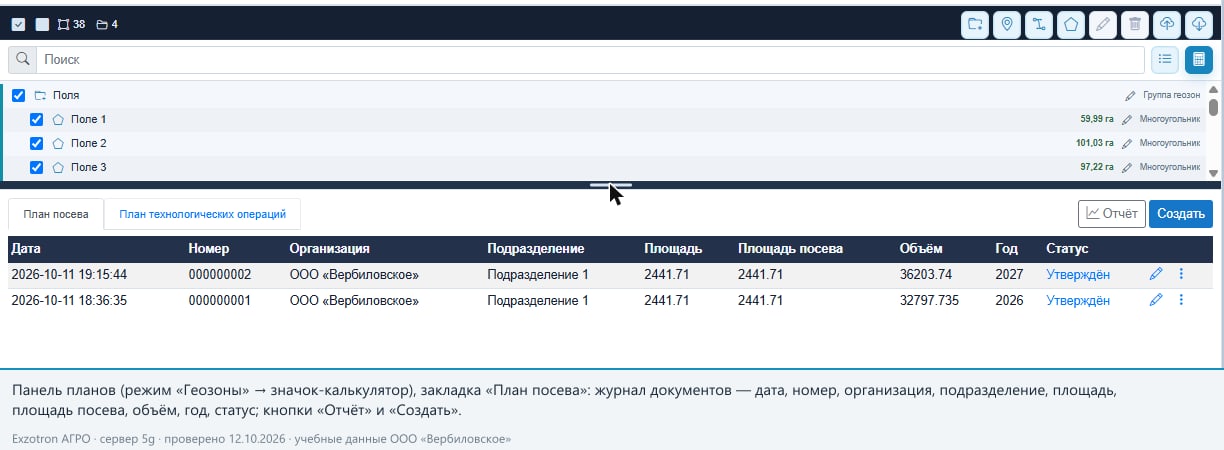The image size is (1224, 450).
Task: Click the geozone list scroll-down arrow
Action: [x=1214, y=173]
